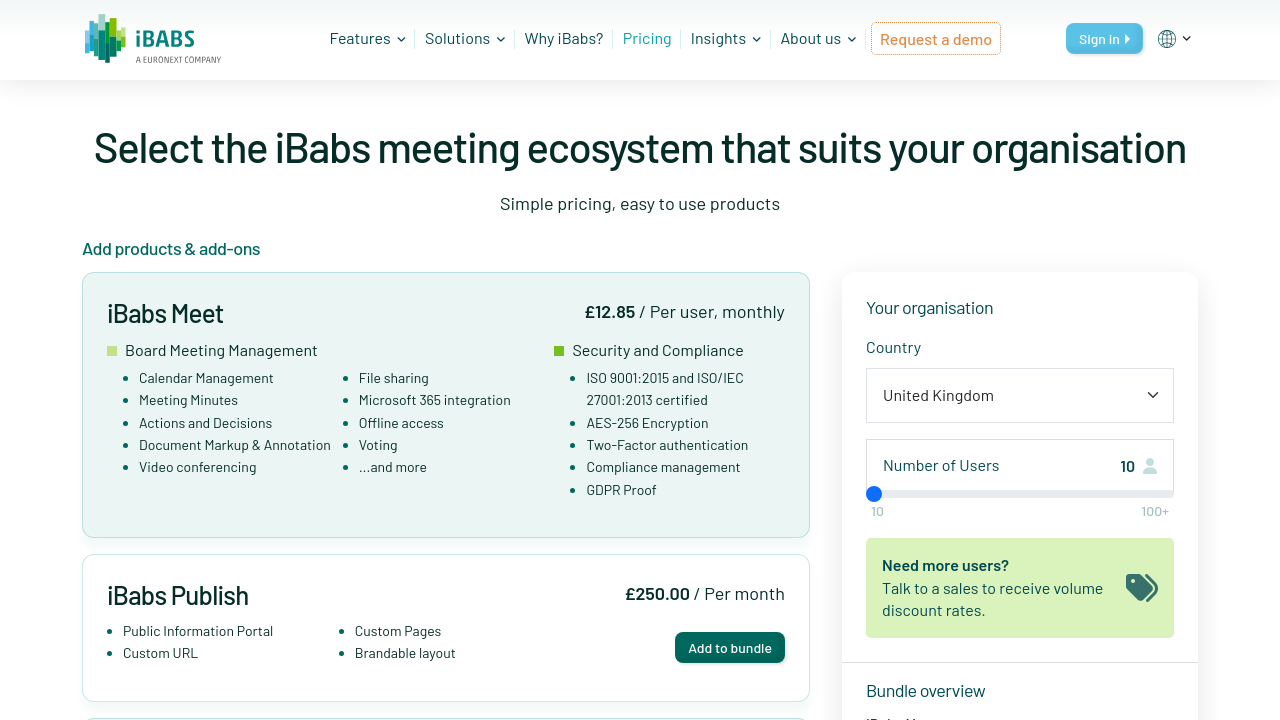The width and height of the screenshot is (1280, 720).
Task: Expand the Solutions menu
Action: tap(465, 39)
